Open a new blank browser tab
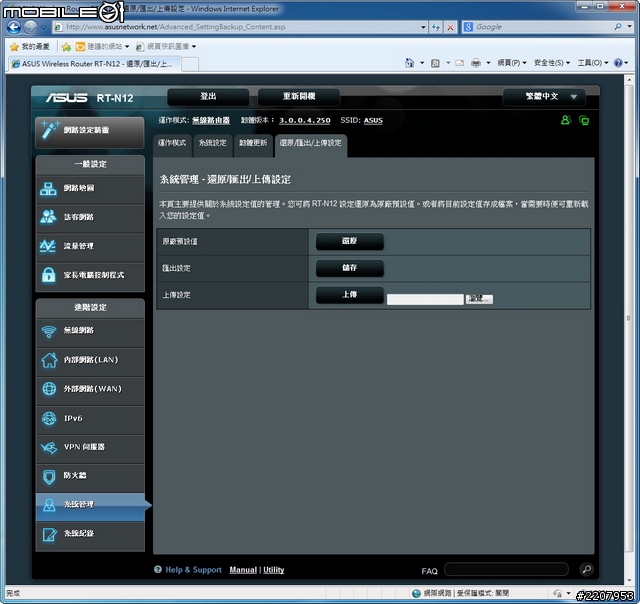Screen dimensions: 640x604 [x=190, y=64]
